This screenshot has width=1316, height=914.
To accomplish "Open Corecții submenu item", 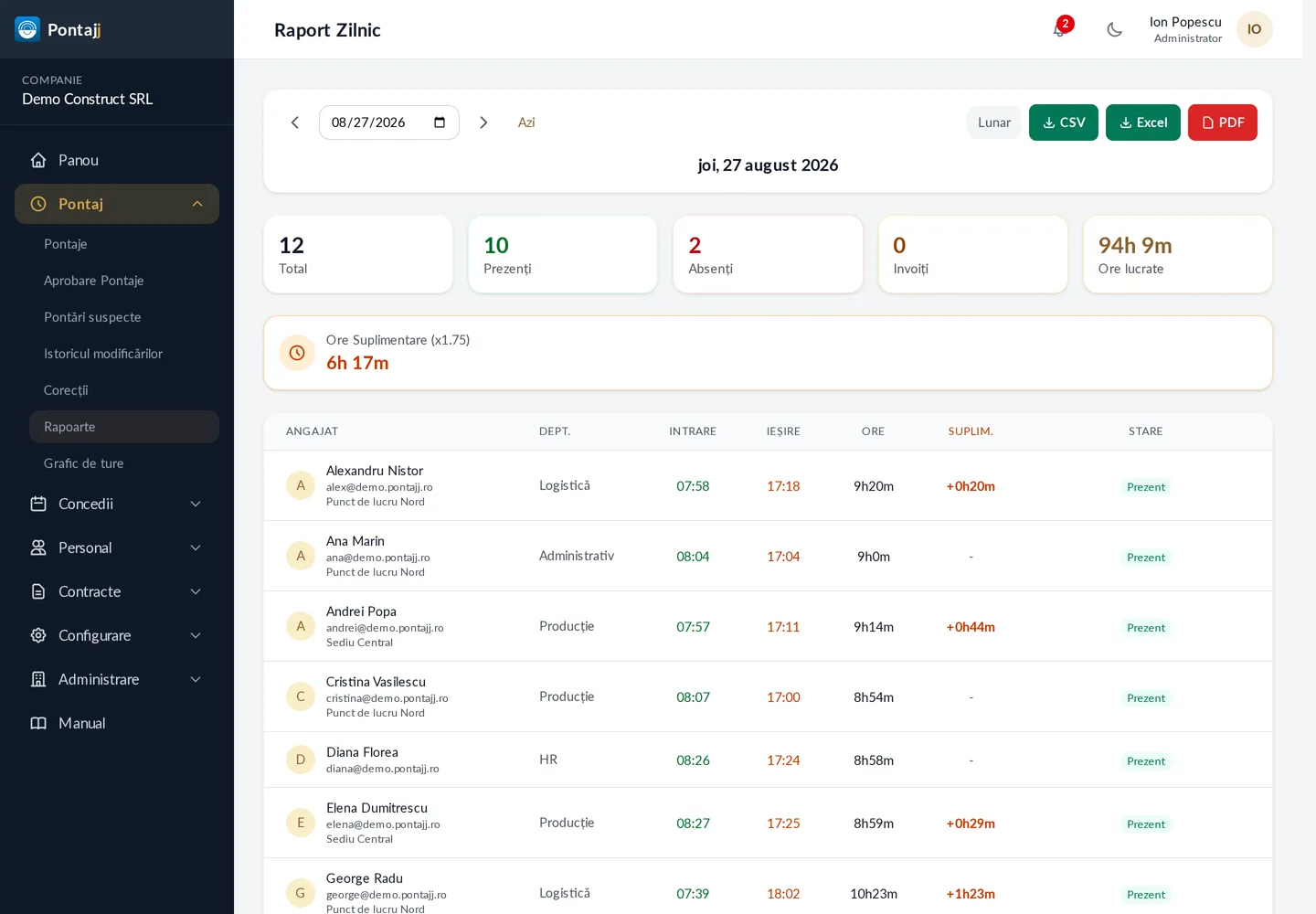I will 124,390.
